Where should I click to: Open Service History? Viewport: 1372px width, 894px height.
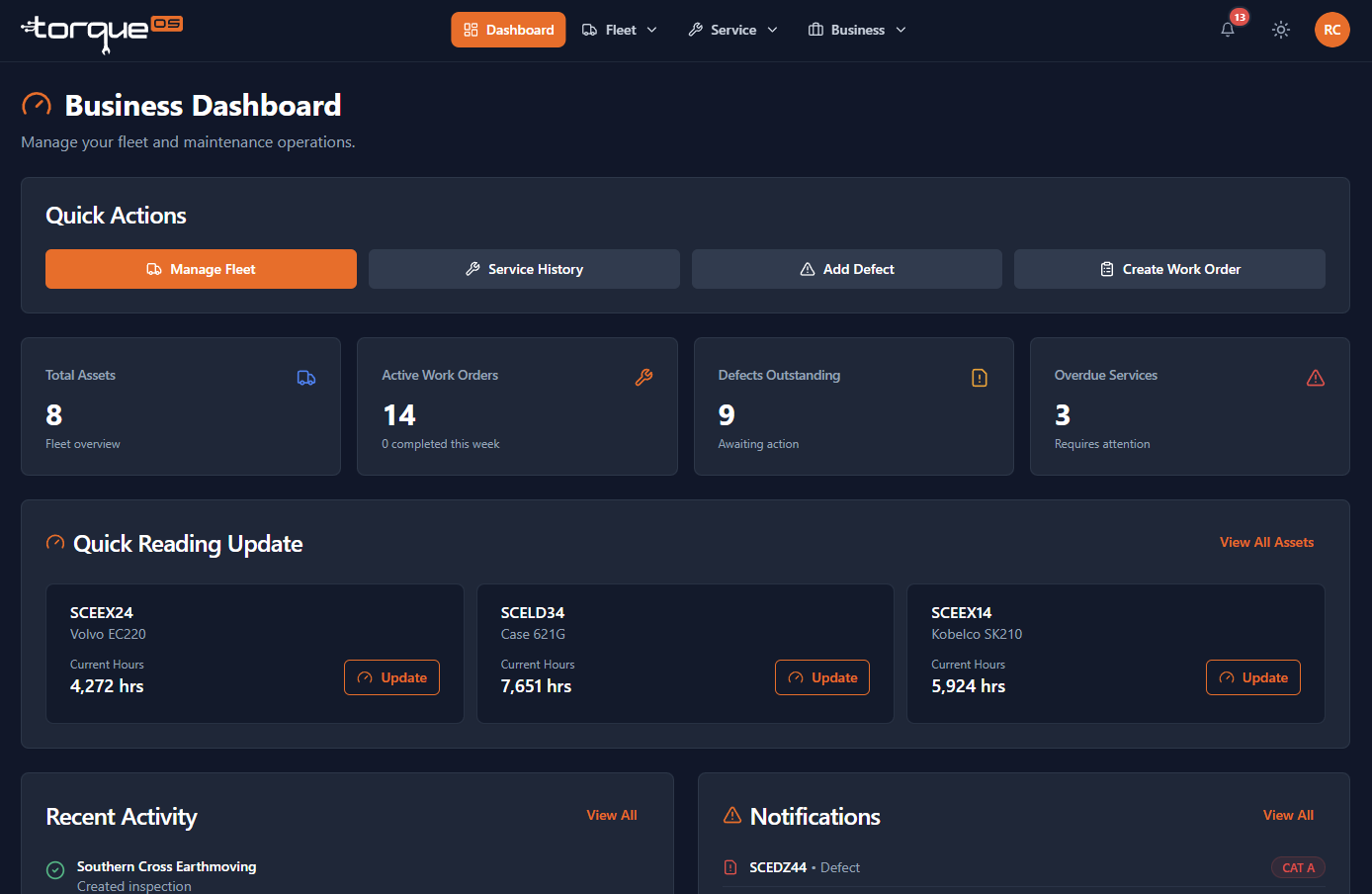pyautogui.click(x=524, y=269)
